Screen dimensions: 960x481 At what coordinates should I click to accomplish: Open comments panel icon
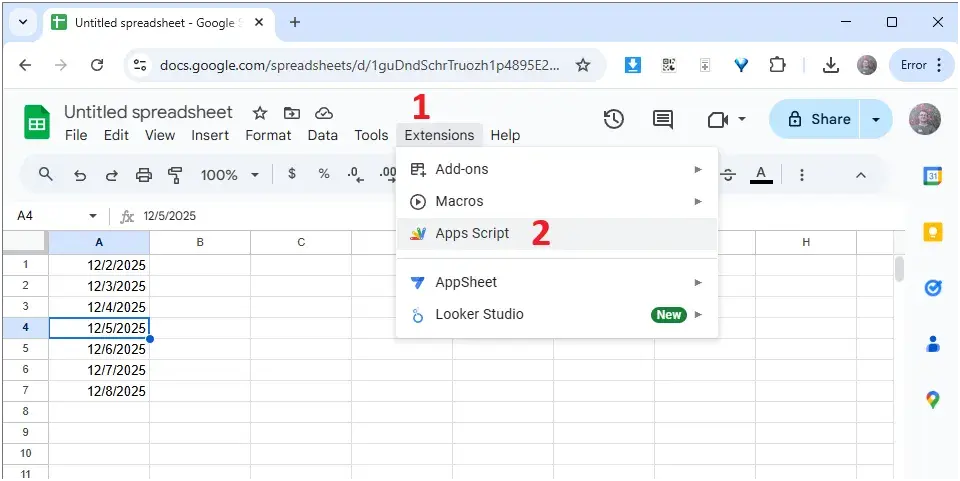click(x=662, y=120)
